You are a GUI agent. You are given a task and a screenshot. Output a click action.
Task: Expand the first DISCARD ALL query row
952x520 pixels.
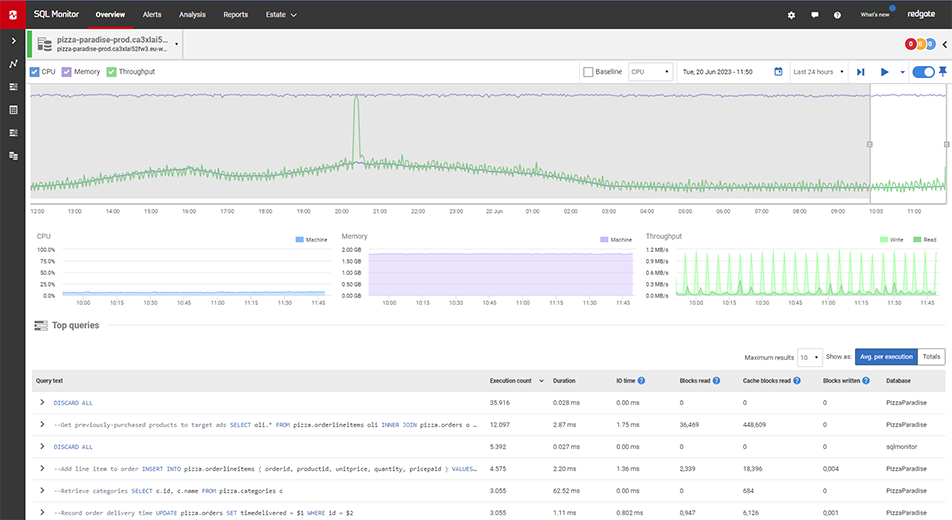tap(42, 402)
